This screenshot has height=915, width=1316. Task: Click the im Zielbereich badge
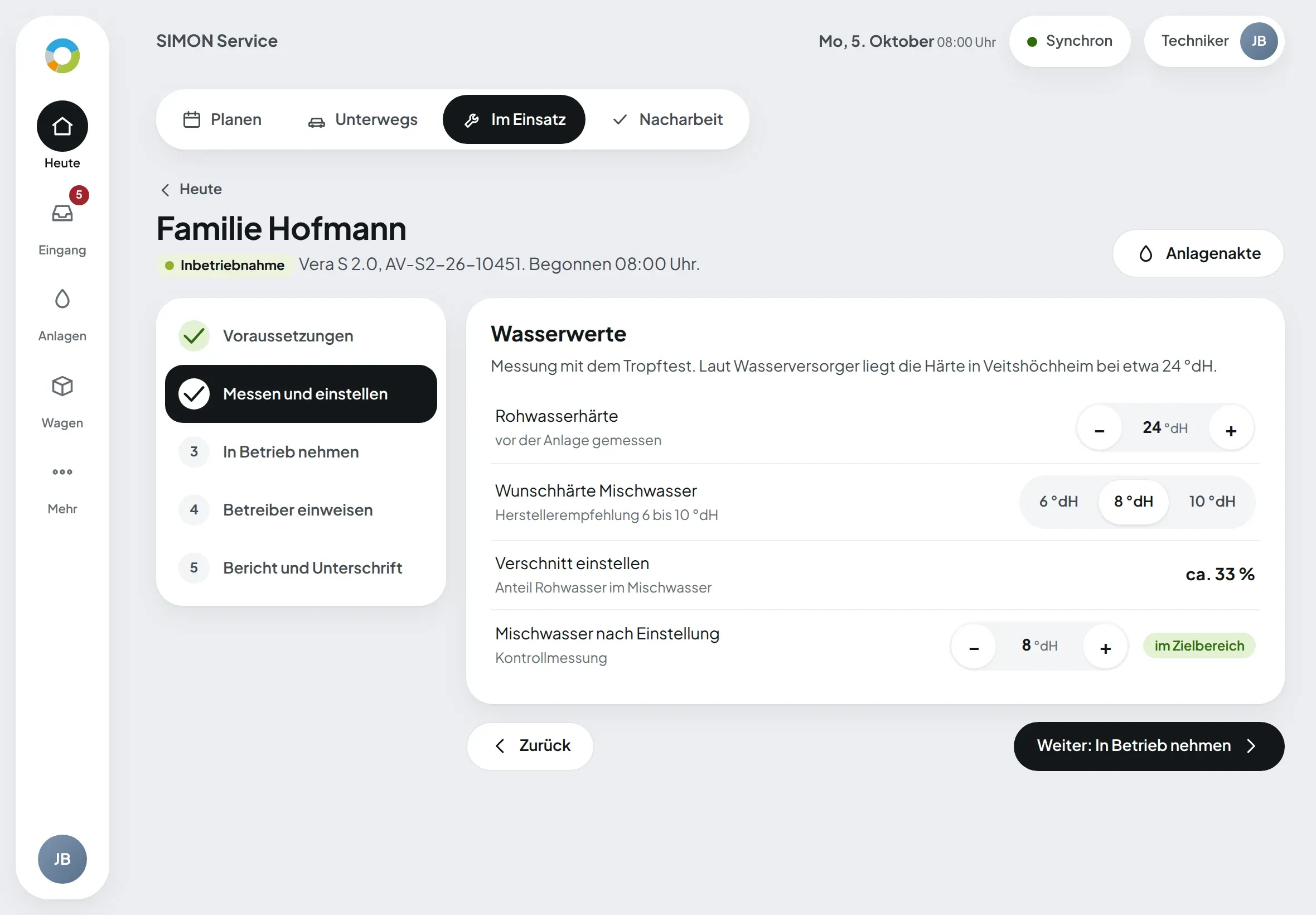(x=1199, y=646)
